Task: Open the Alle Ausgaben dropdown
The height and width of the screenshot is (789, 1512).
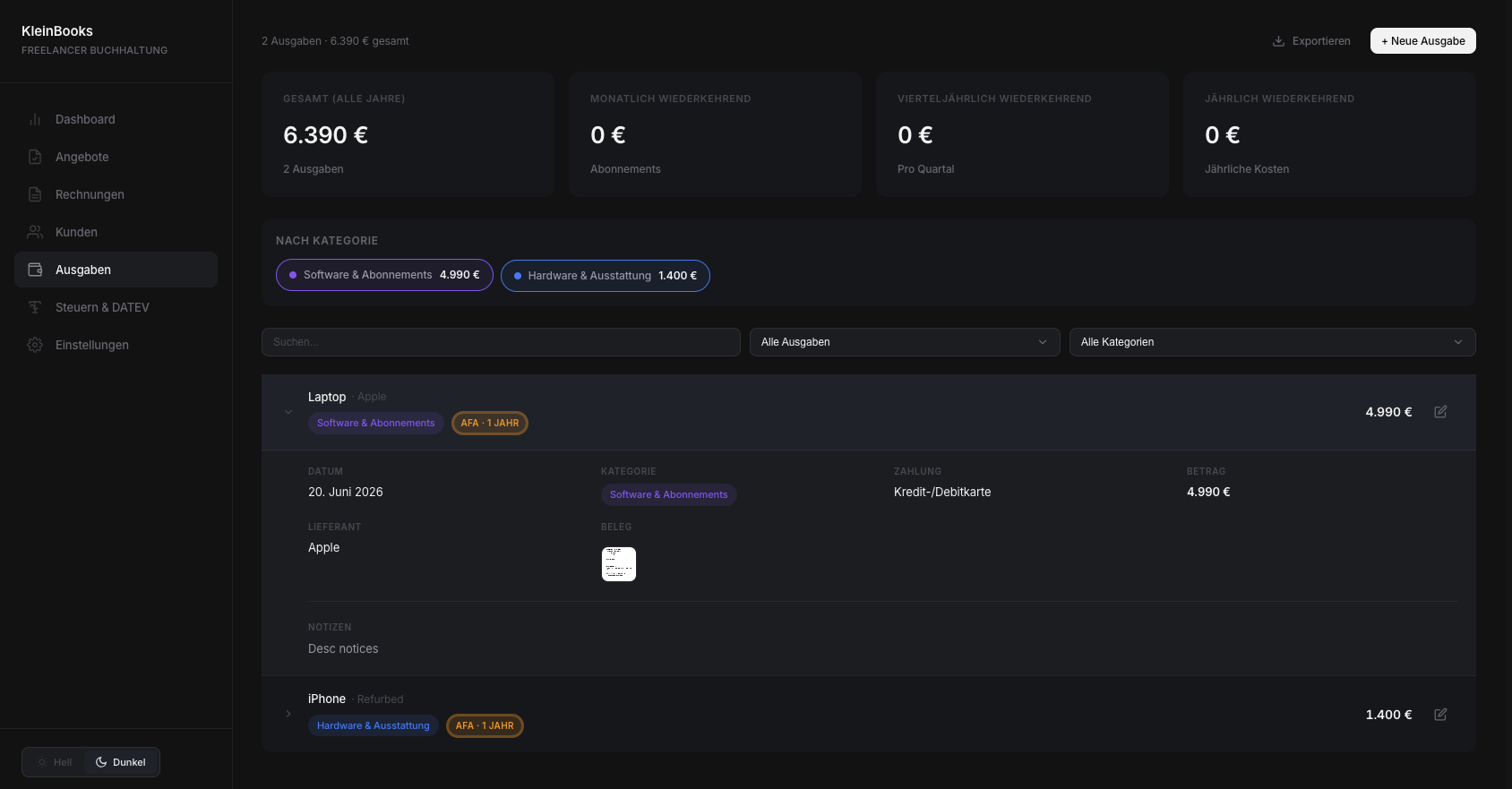Action: coord(905,342)
